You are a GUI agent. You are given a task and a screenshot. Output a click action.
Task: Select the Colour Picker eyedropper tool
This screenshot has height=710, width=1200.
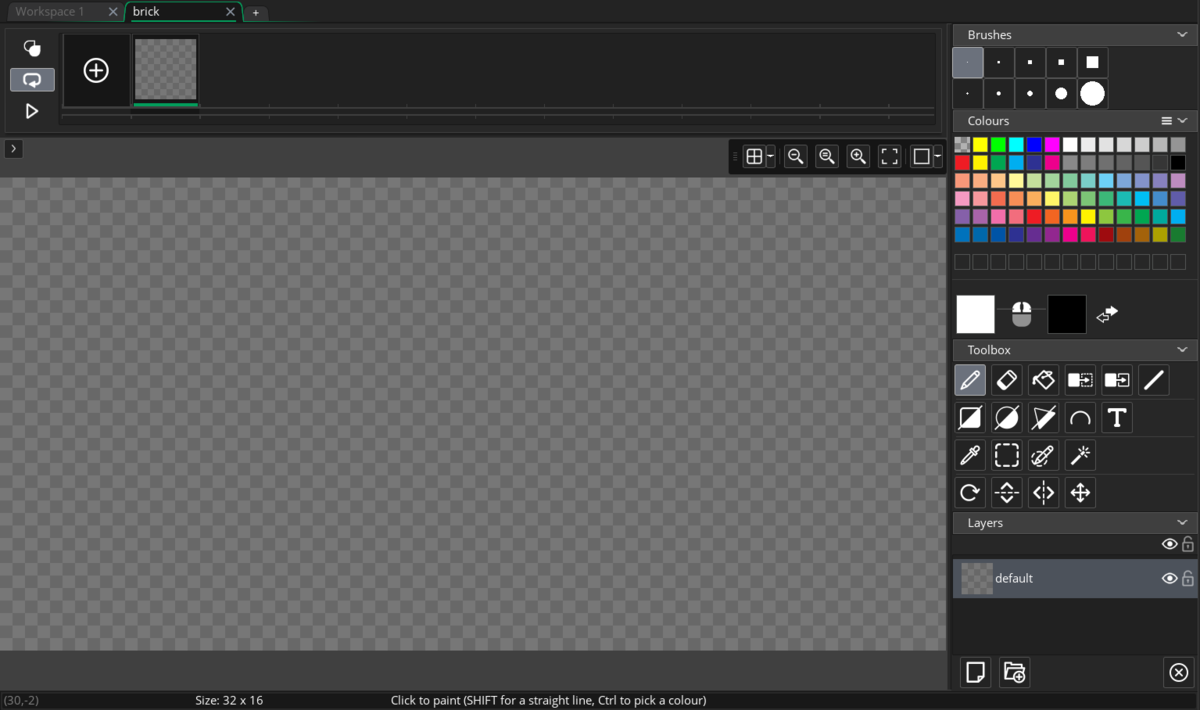pyautogui.click(x=970, y=455)
